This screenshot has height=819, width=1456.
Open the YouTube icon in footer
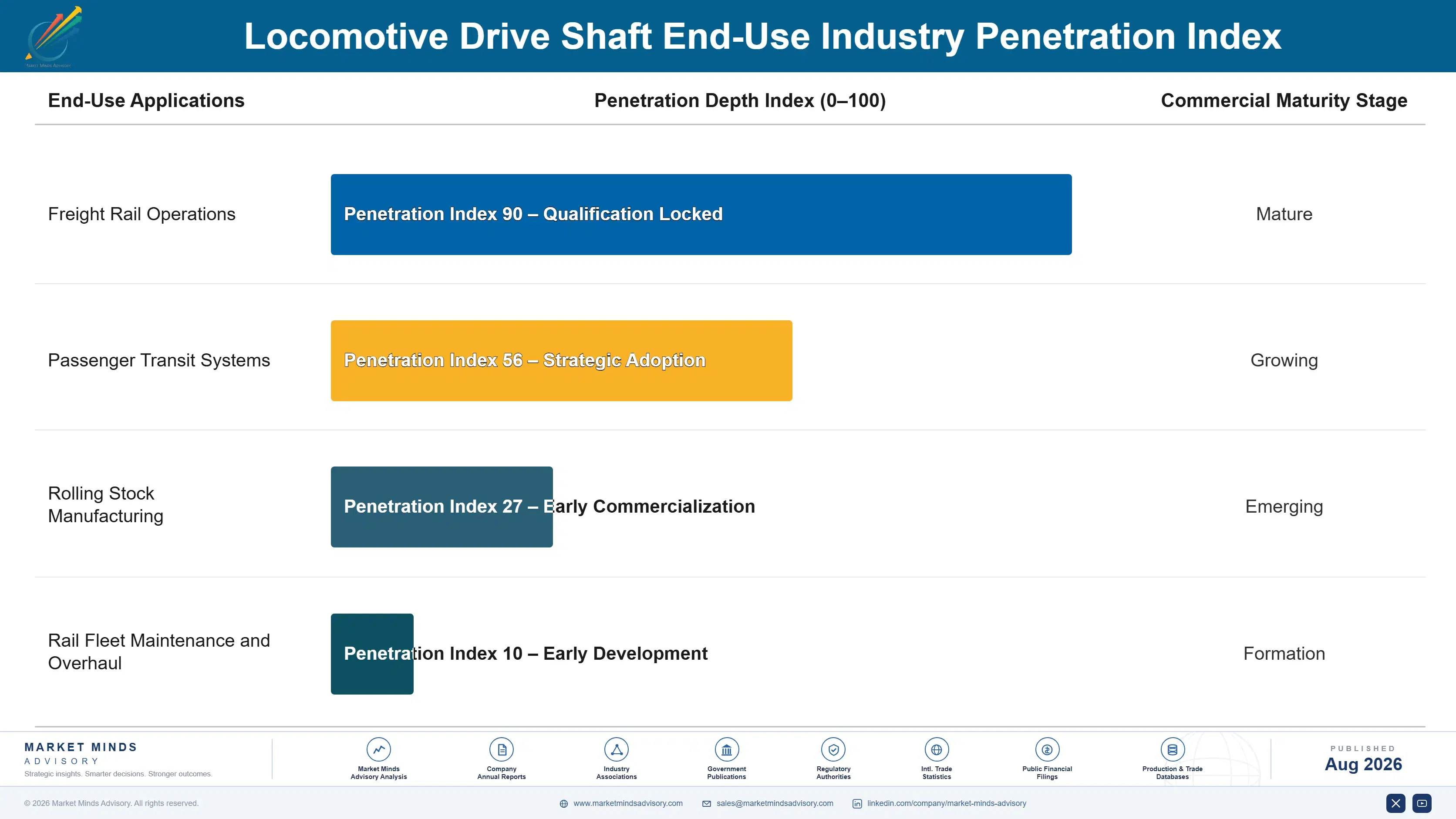pos(1422,803)
